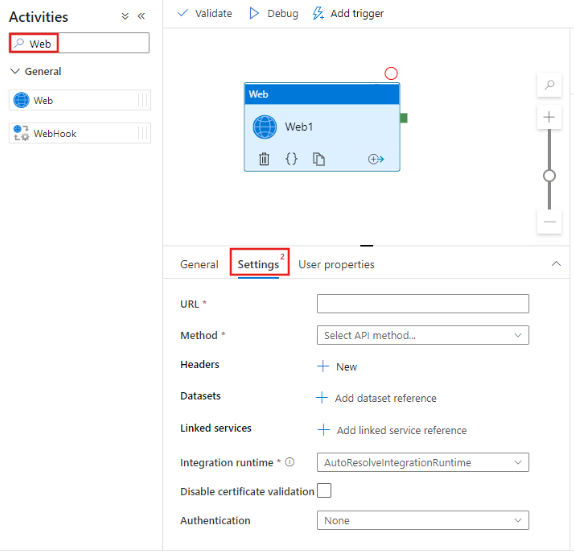
Task: Click the Debug button
Action: [x=274, y=13]
